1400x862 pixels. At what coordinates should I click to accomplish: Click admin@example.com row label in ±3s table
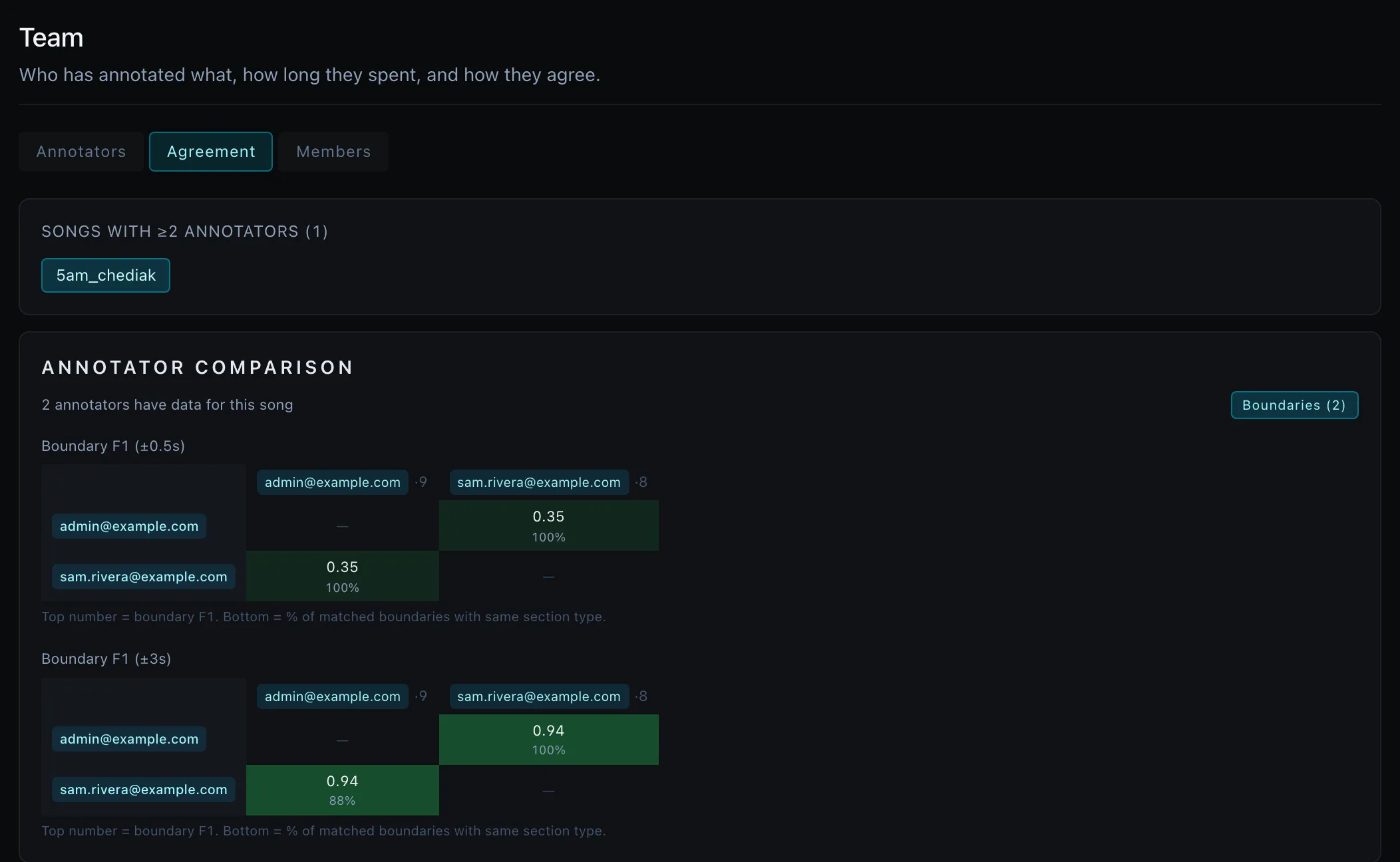pos(129,739)
